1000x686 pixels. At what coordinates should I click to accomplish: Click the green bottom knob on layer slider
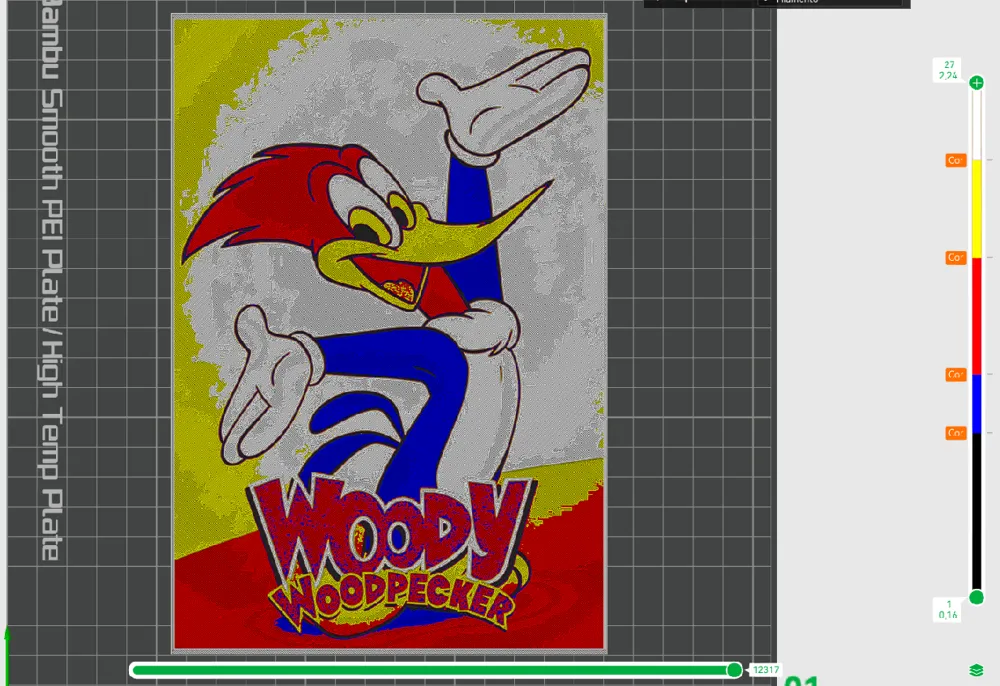click(975, 597)
